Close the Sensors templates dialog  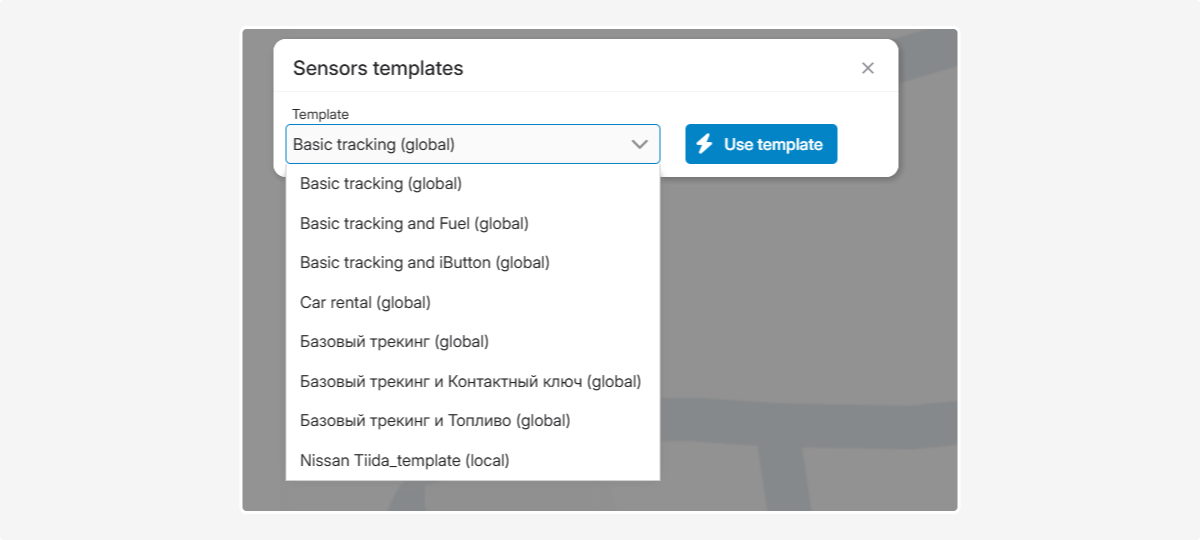868,68
